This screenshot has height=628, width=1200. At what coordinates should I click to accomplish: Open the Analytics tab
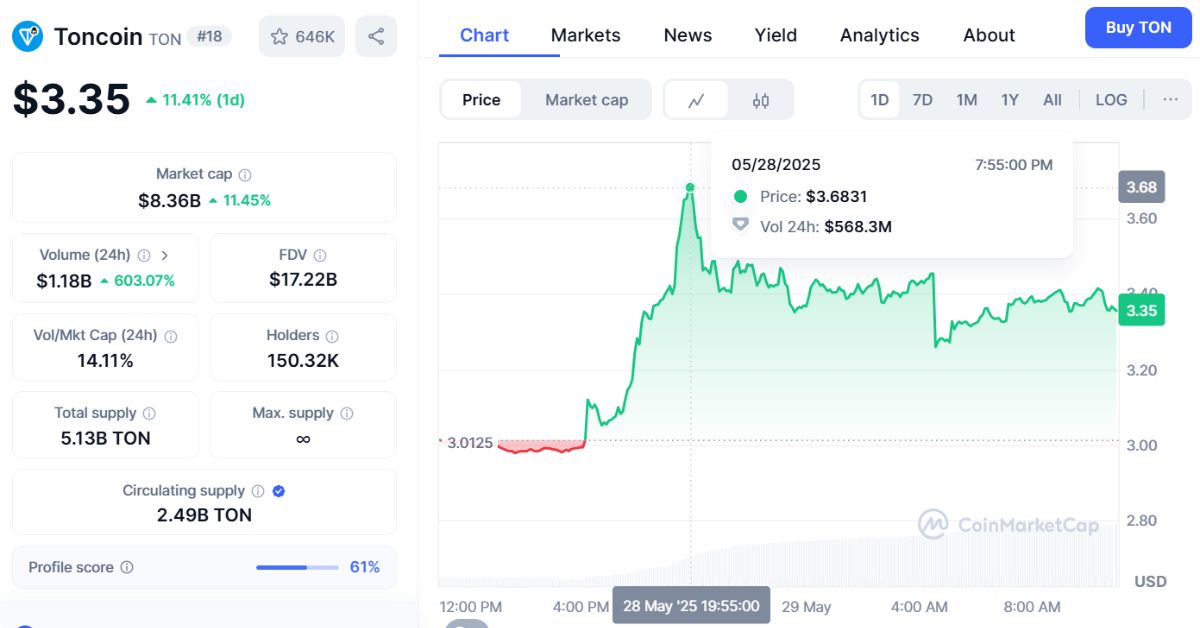[x=880, y=35]
